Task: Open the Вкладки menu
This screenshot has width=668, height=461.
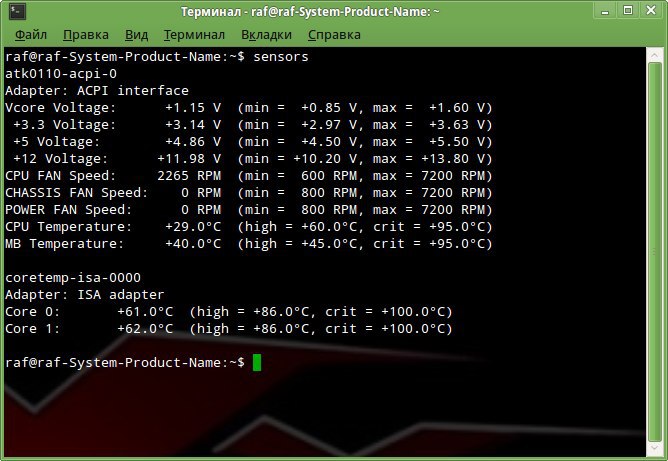Action: [266, 35]
